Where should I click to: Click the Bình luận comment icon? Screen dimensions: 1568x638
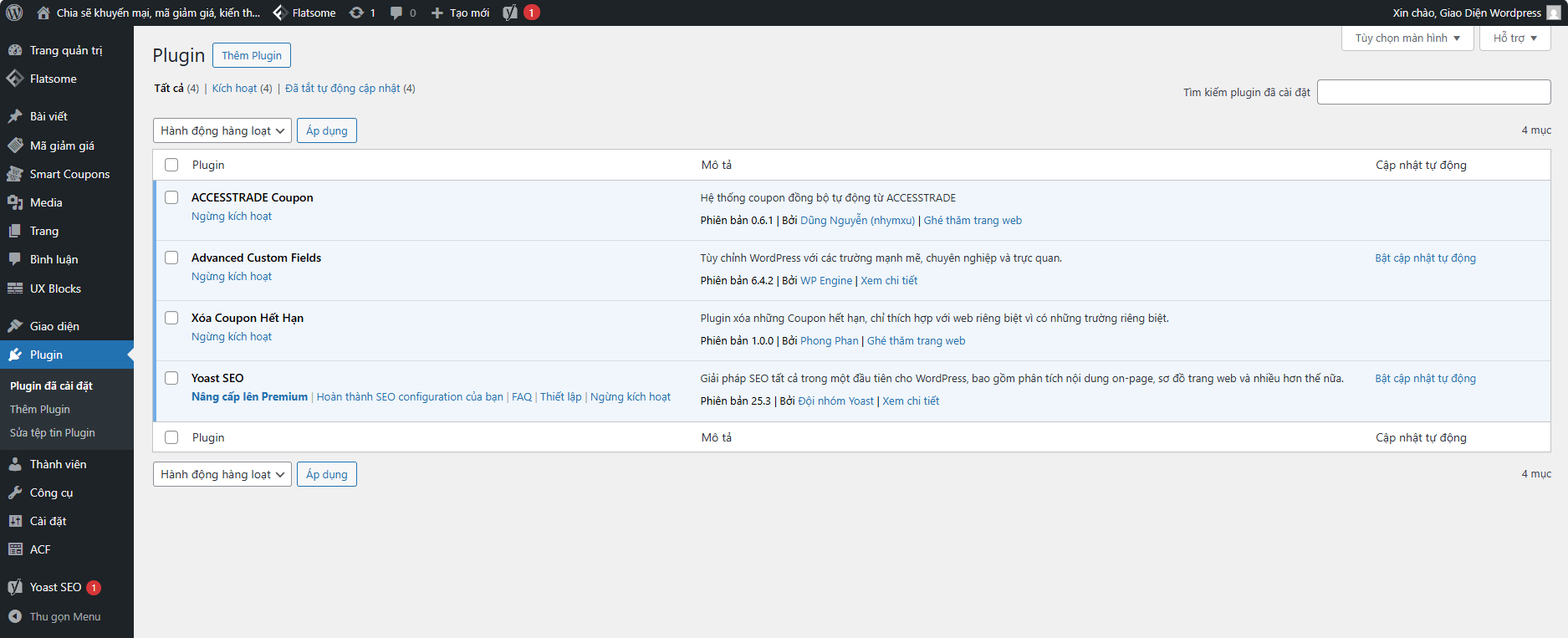pyautogui.click(x=15, y=259)
